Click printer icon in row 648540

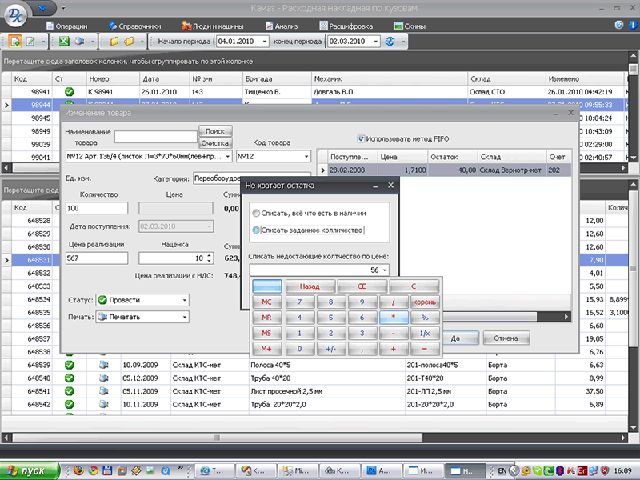(104, 378)
